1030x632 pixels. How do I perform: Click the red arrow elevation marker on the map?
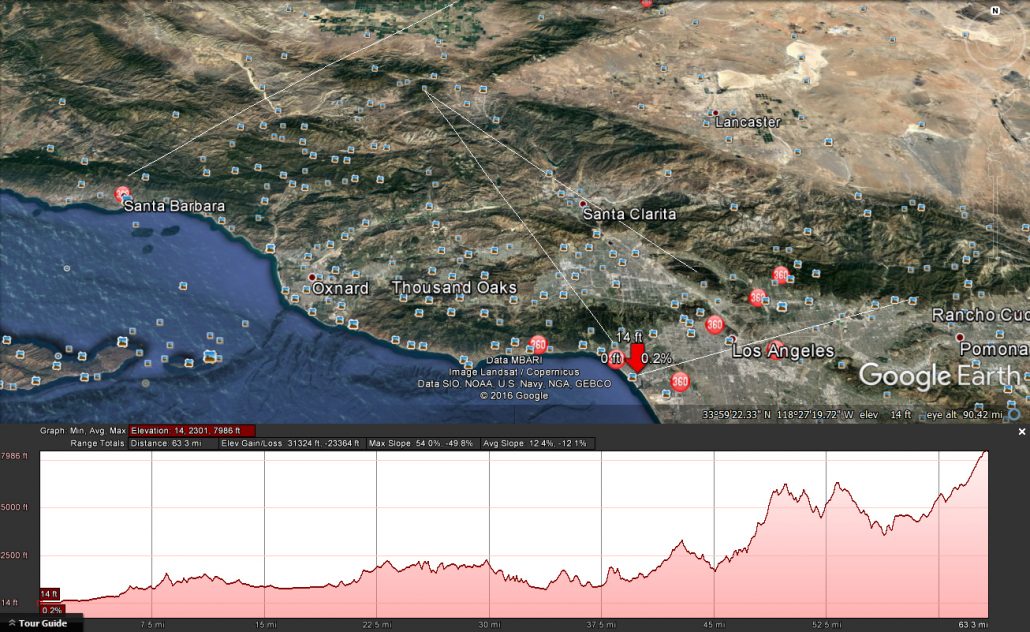coord(636,358)
